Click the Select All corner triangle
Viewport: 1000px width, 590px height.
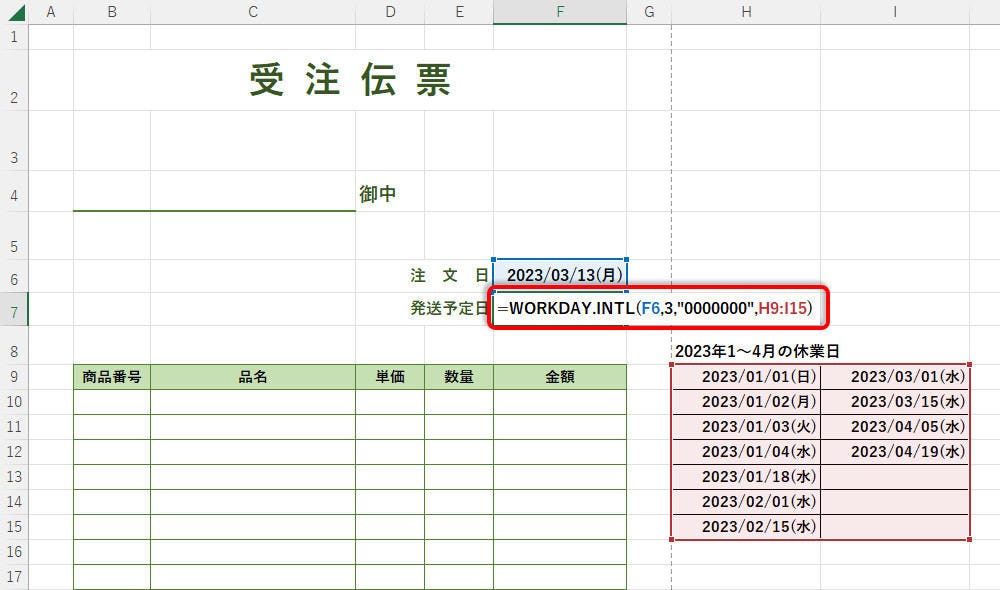(14, 12)
